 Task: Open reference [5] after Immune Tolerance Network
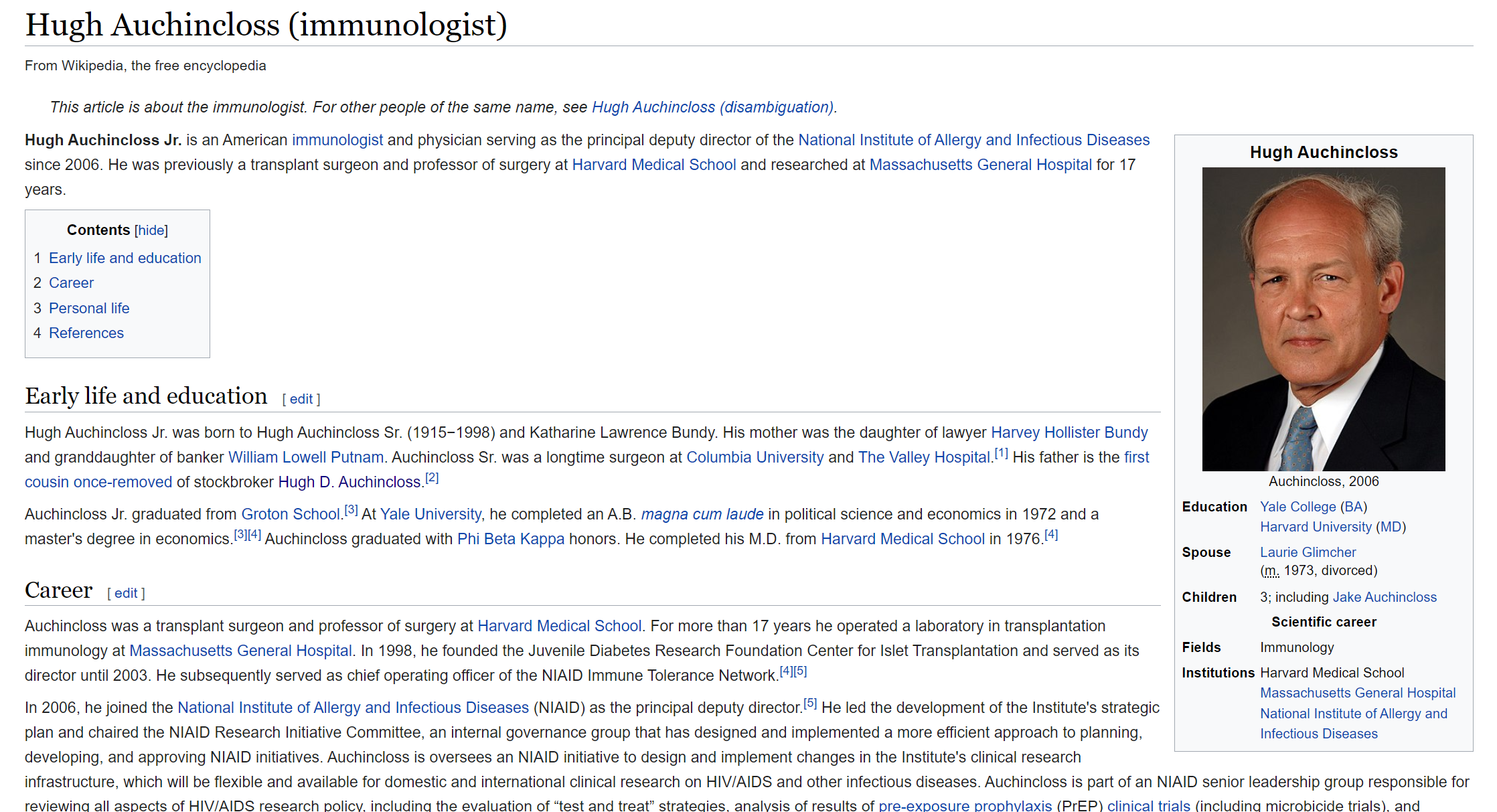click(800, 671)
